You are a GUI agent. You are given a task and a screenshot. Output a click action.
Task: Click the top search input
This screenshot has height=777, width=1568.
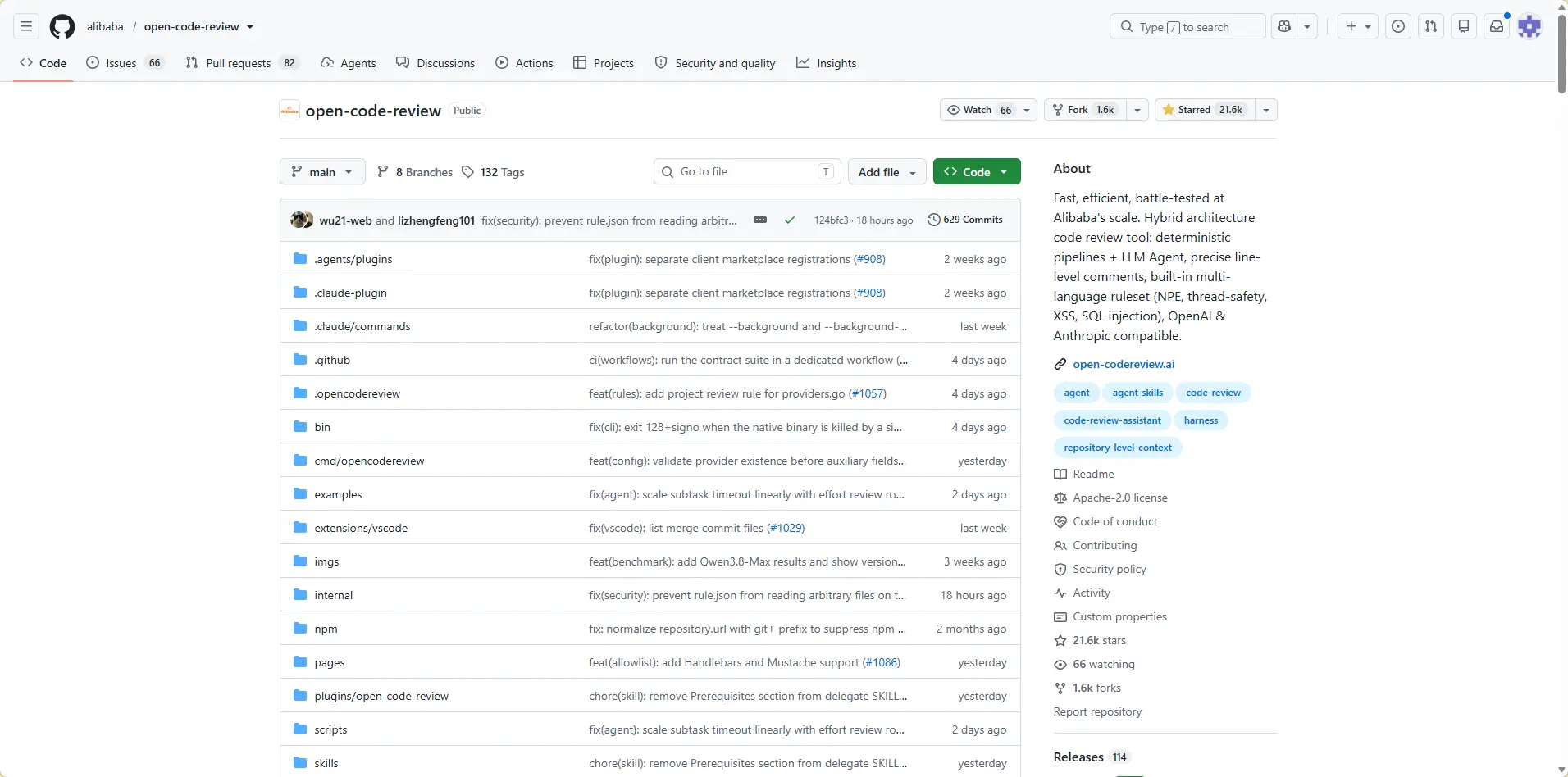1187,26
